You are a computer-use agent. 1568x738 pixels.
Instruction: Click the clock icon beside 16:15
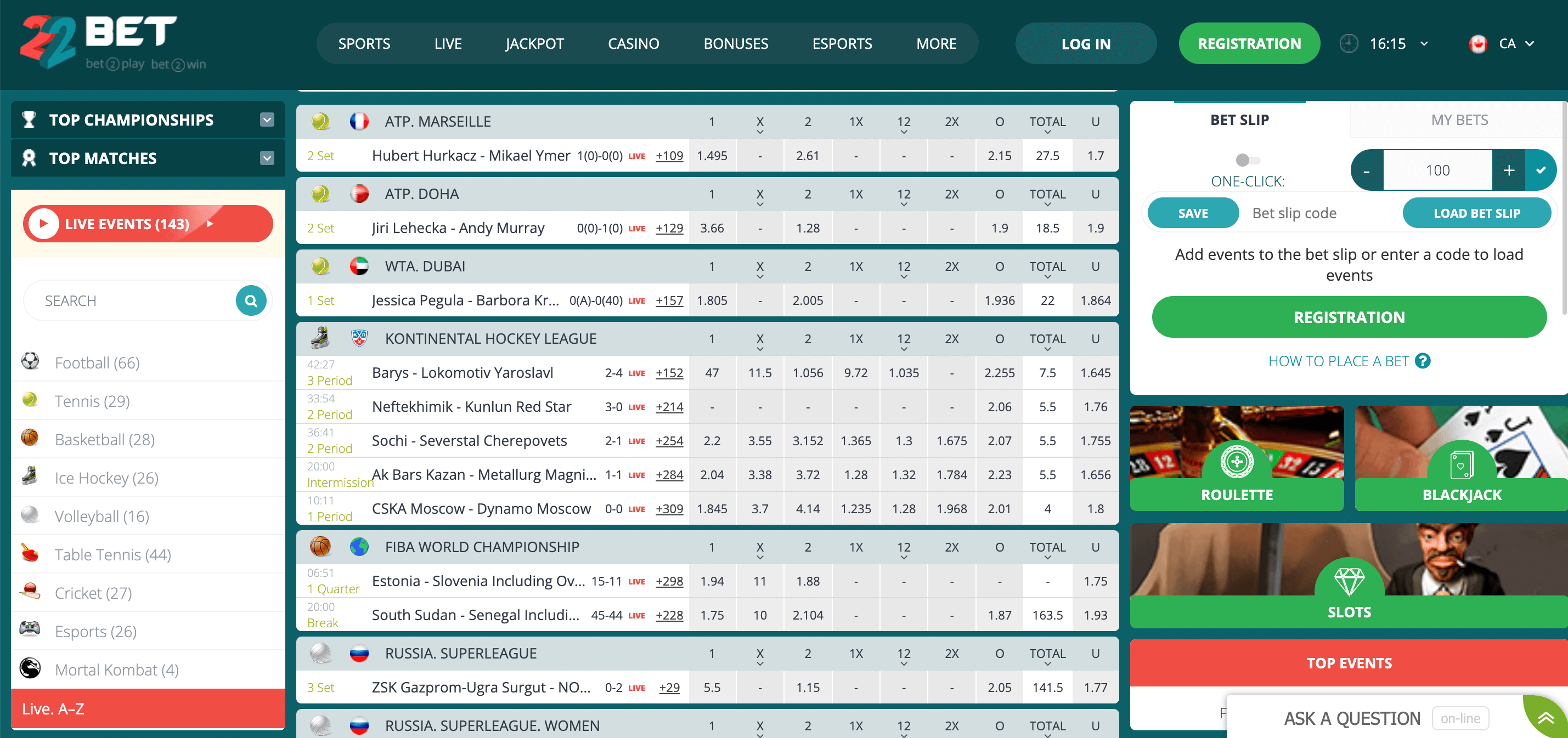[x=1349, y=44]
